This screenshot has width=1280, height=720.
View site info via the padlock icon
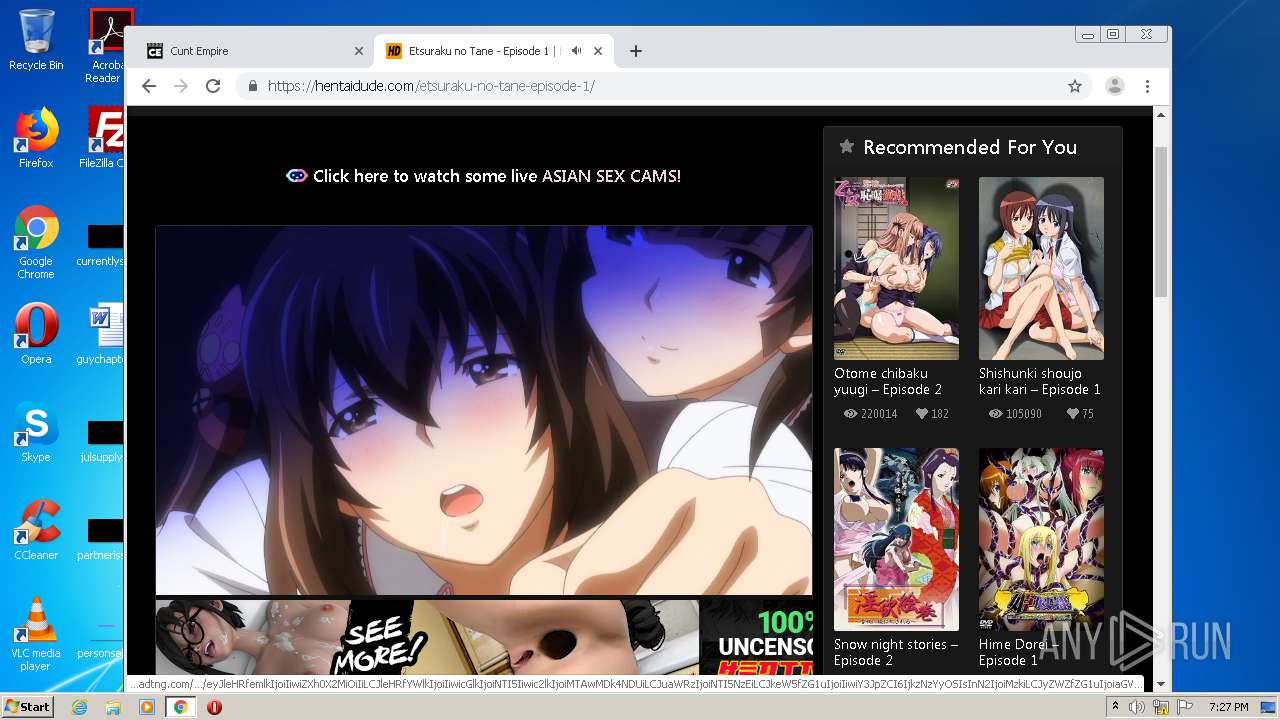pyautogui.click(x=253, y=86)
